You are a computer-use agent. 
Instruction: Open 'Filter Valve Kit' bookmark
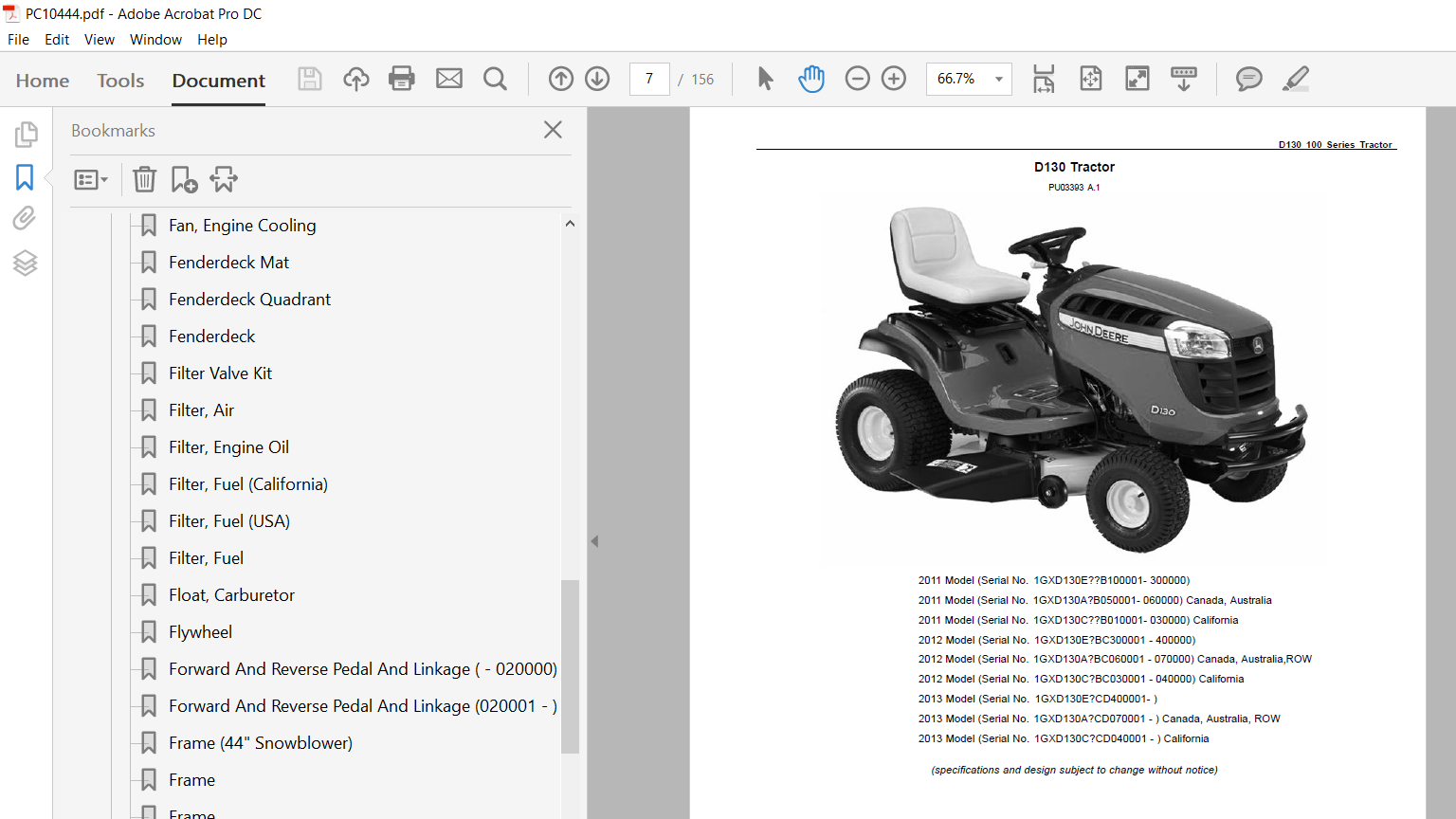click(221, 373)
